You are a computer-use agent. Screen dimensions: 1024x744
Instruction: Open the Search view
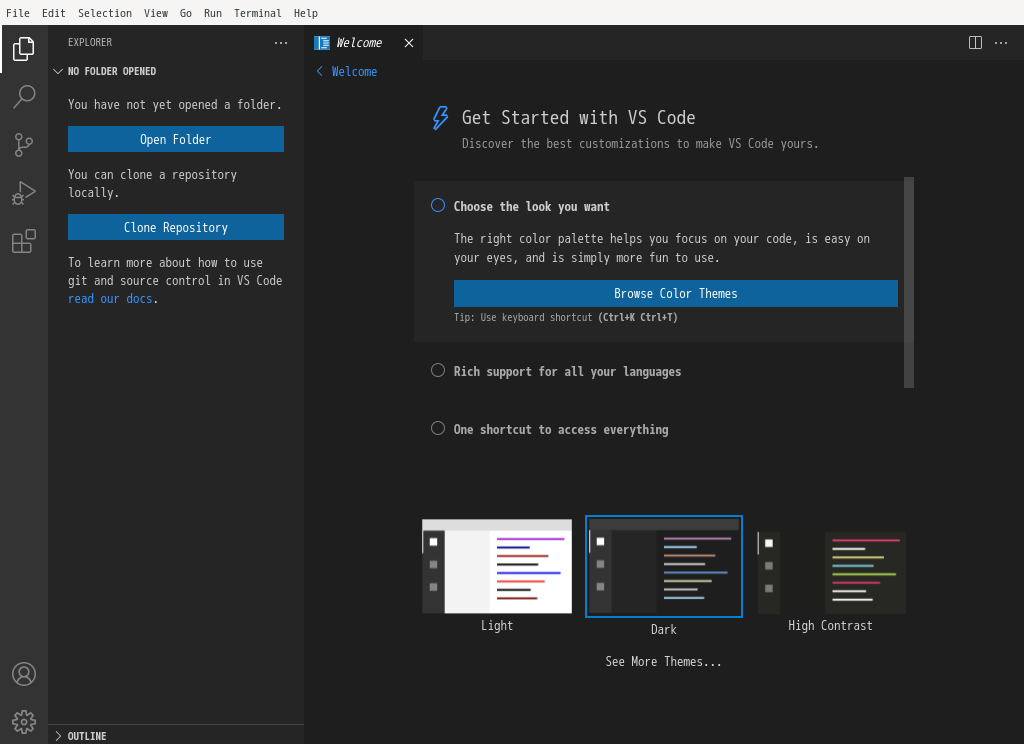click(24, 97)
